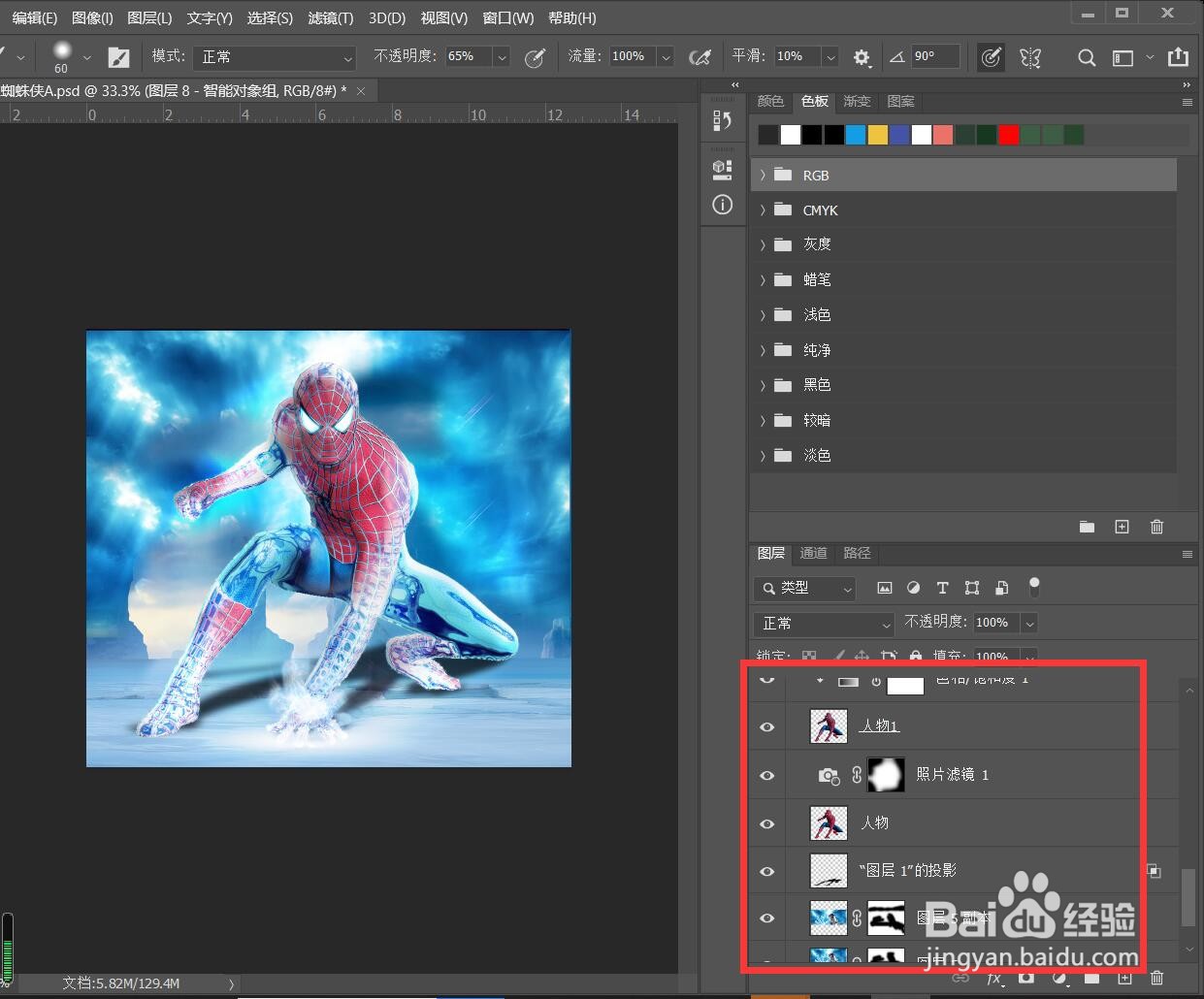Open the smoothing options gear
The height and width of the screenshot is (999, 1204).
pos(862,57)
